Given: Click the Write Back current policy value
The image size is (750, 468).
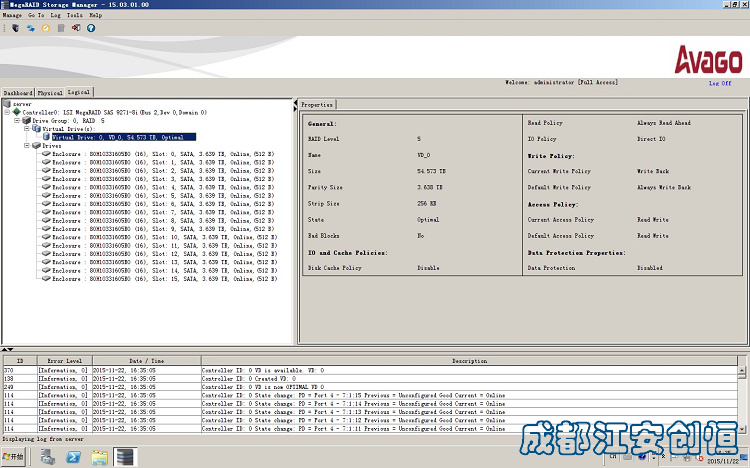Looking at the screenshot, I should (653, 171).
